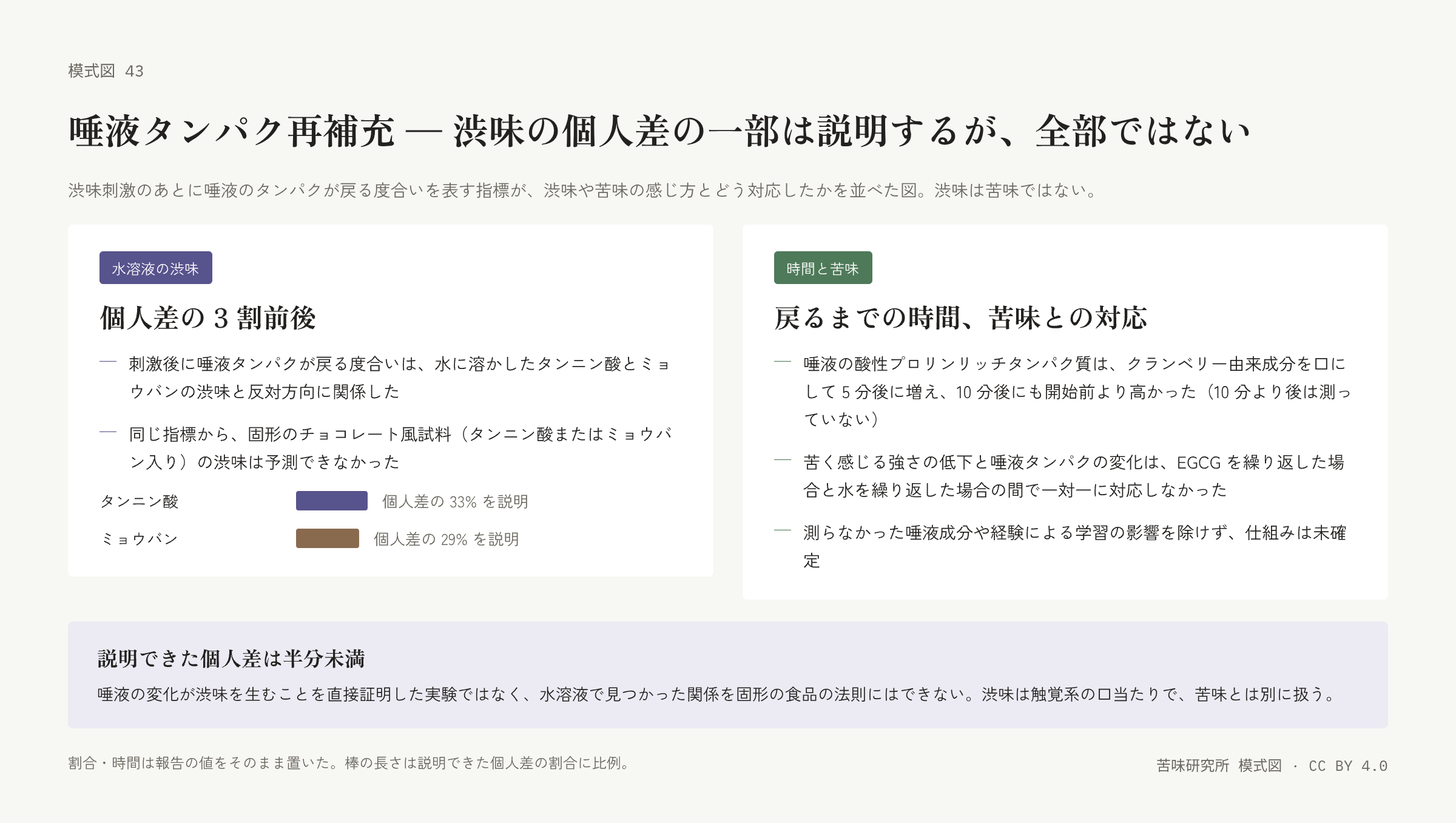1456x823 pixels.
Task: Click bullet starting 唾液の酸性プロリンリッチ
Action: [x=1077, y=391]
